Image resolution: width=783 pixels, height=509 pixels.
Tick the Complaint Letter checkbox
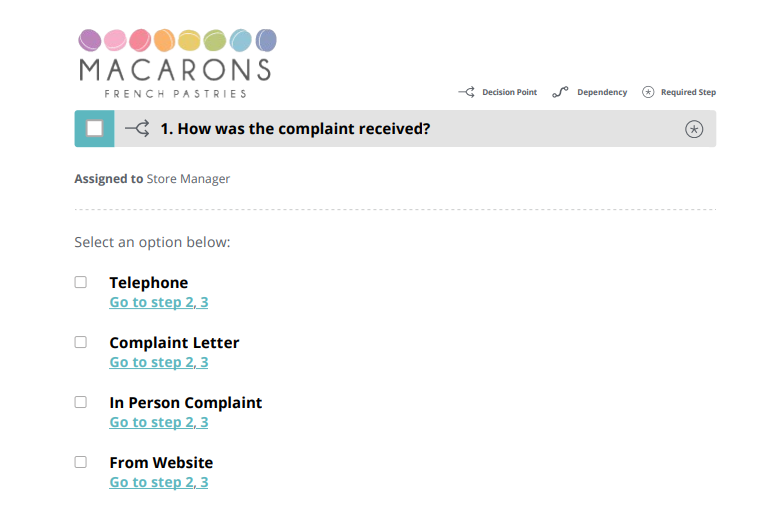(80, 342)
